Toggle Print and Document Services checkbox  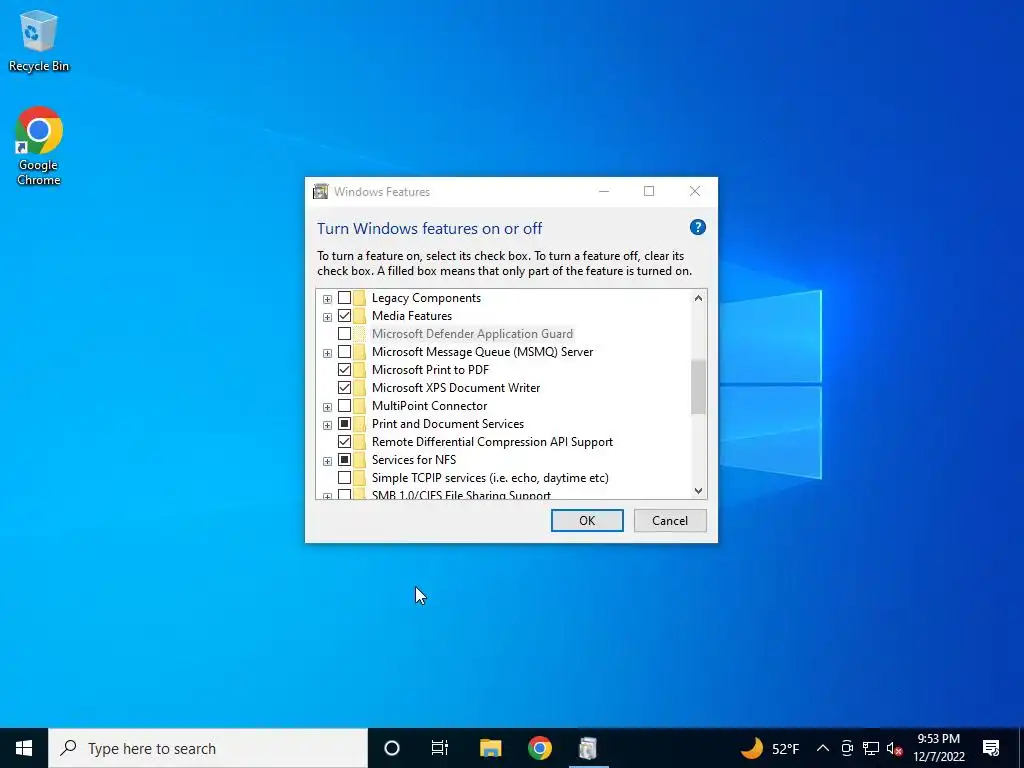[344, 424]
